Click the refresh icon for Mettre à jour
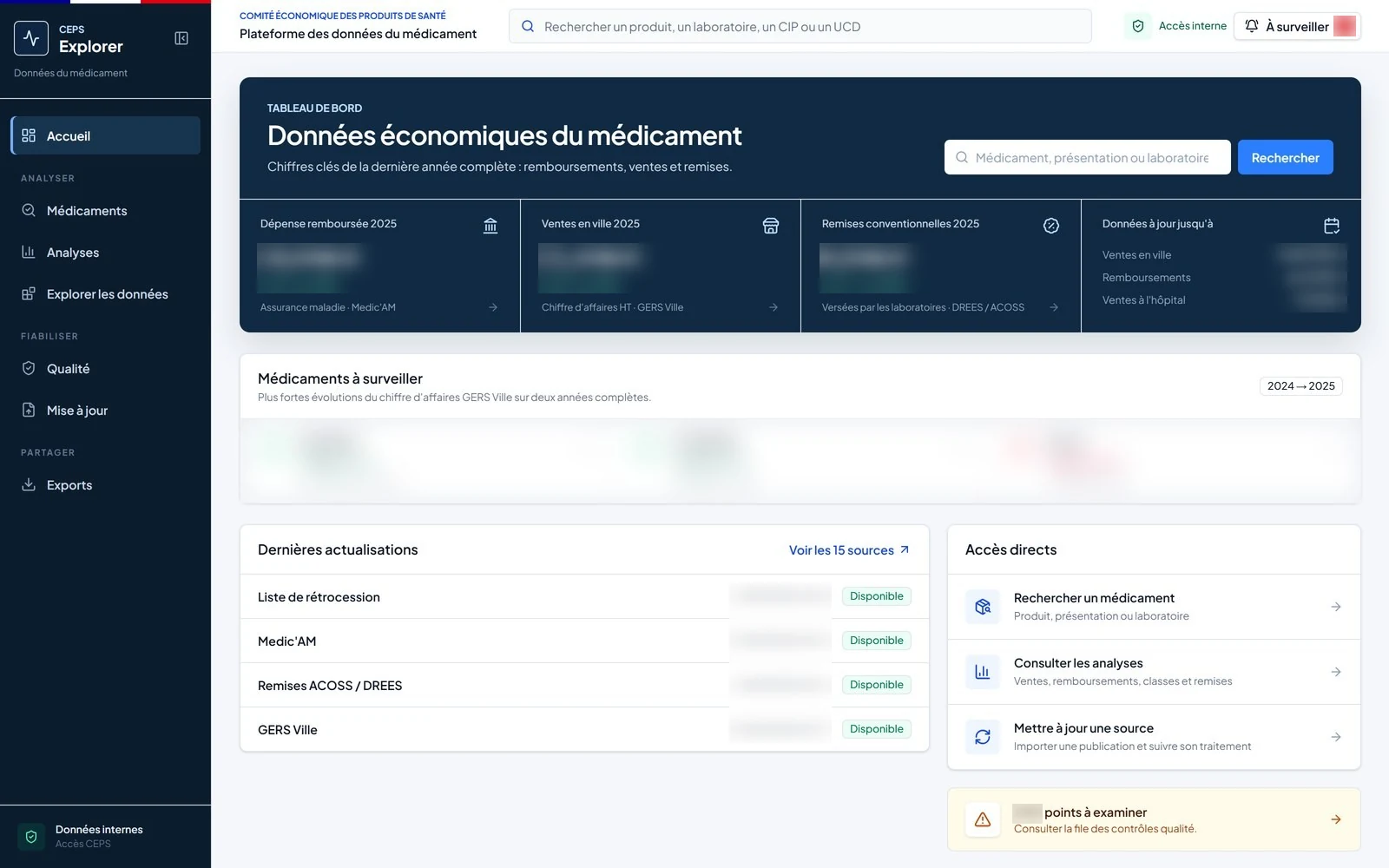This screenshot has width=1389, height=868. [x=983, y=737]
